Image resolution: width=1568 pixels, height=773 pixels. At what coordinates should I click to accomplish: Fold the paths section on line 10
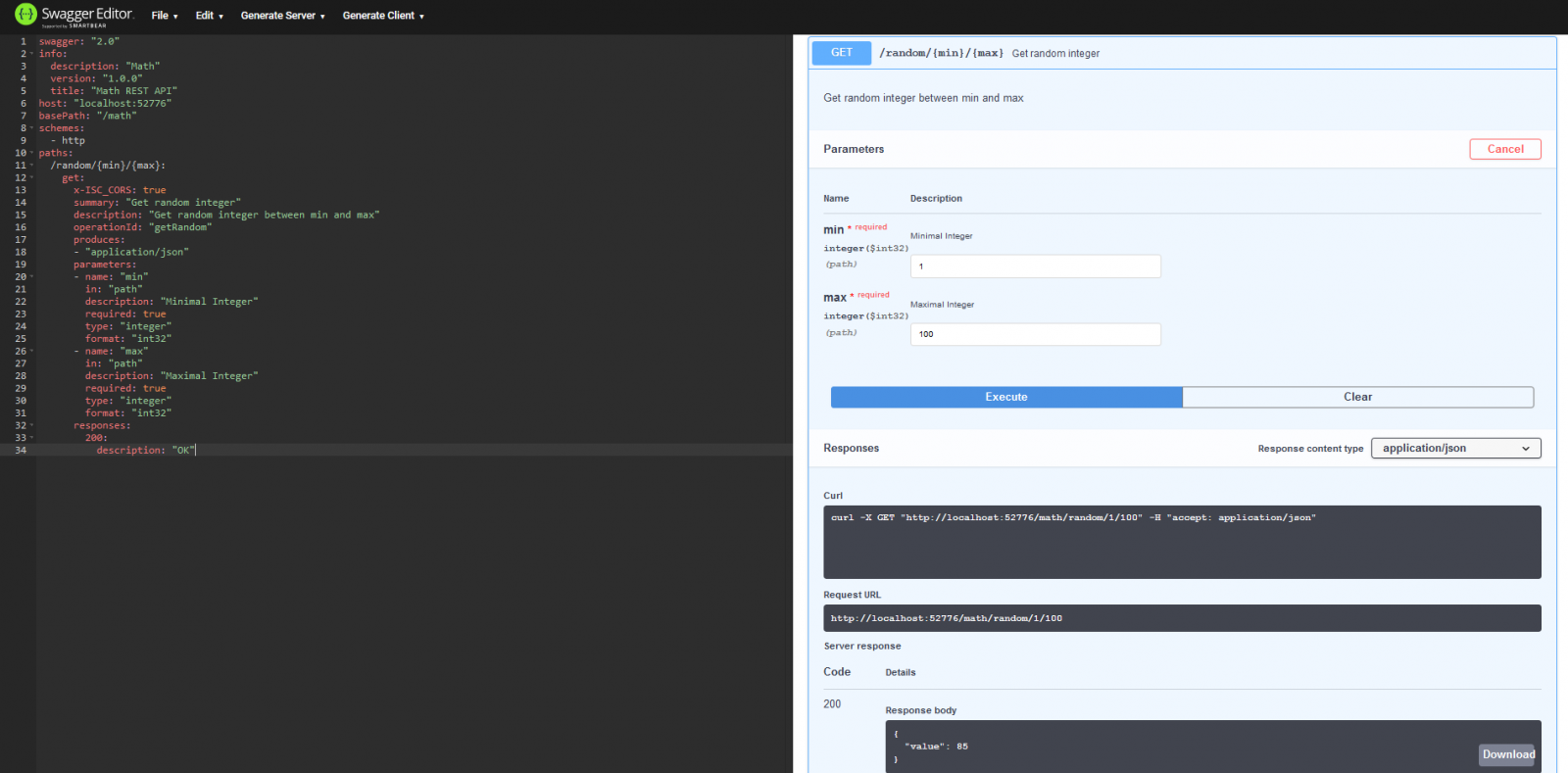[31, 153]
